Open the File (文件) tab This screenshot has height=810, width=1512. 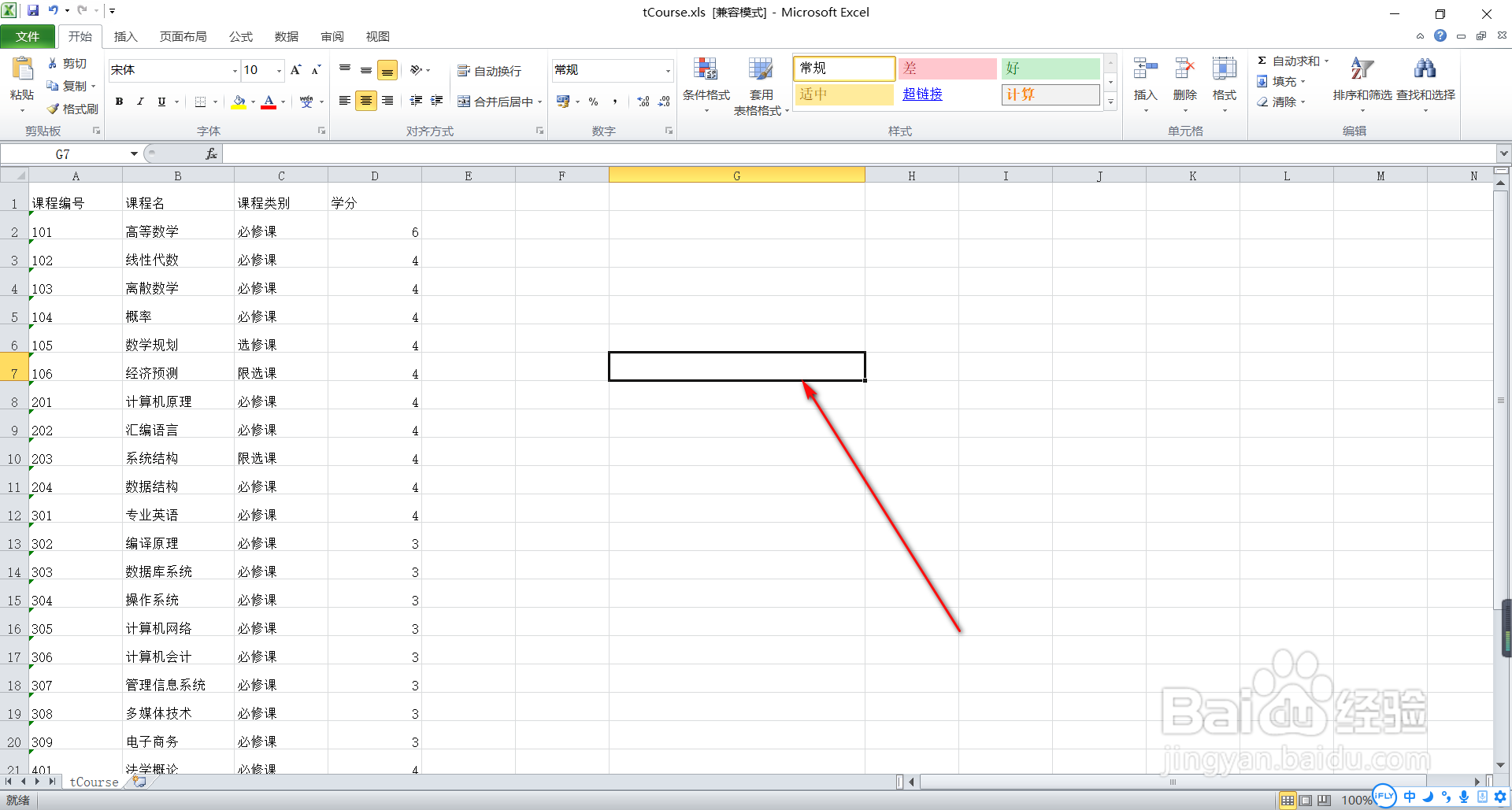click(28, 36)
